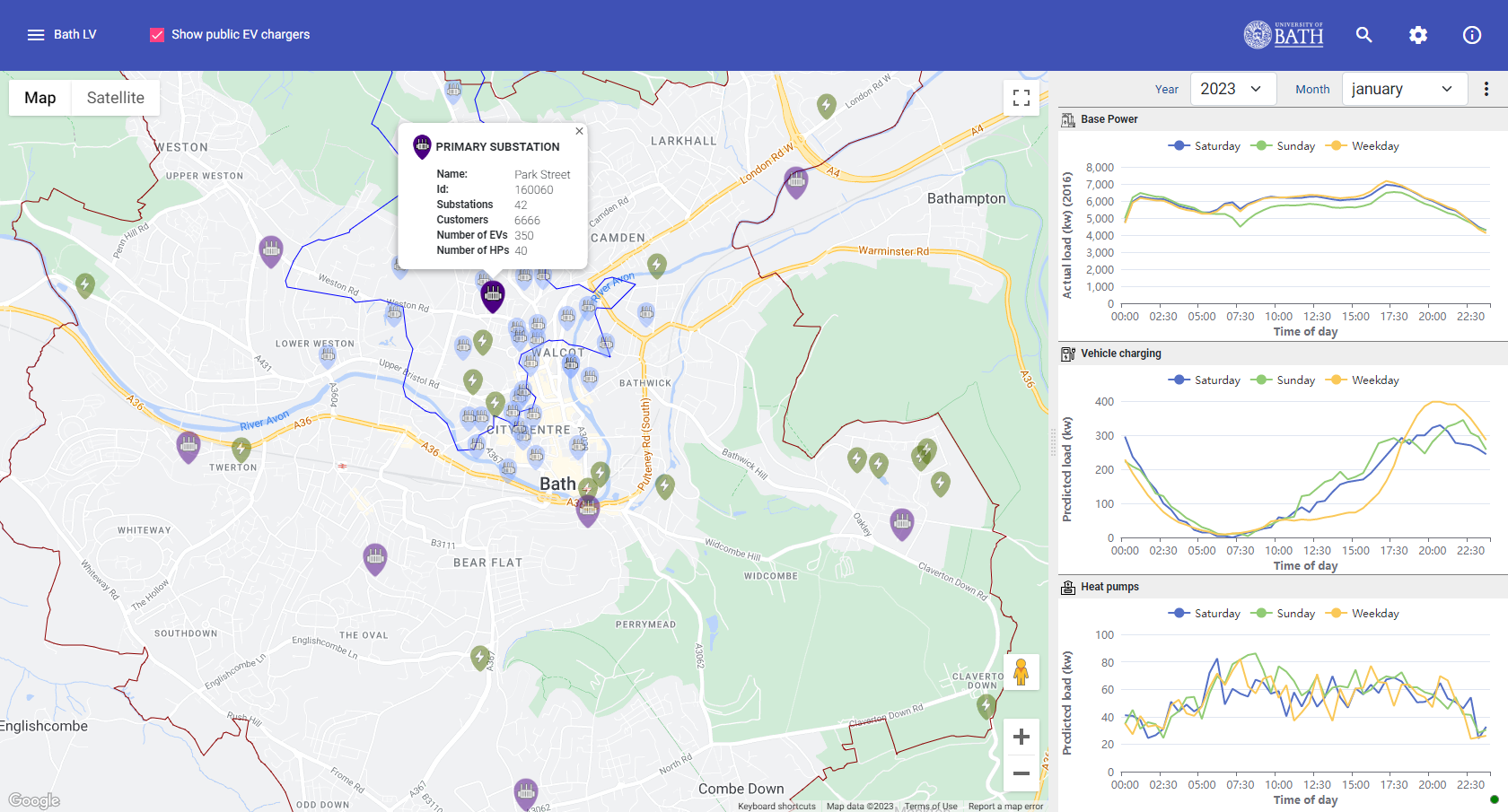Image resolution: width=1508 pixels, height=812 pixels.
Task: Select the Map view tab
Action: pos(40,98)
